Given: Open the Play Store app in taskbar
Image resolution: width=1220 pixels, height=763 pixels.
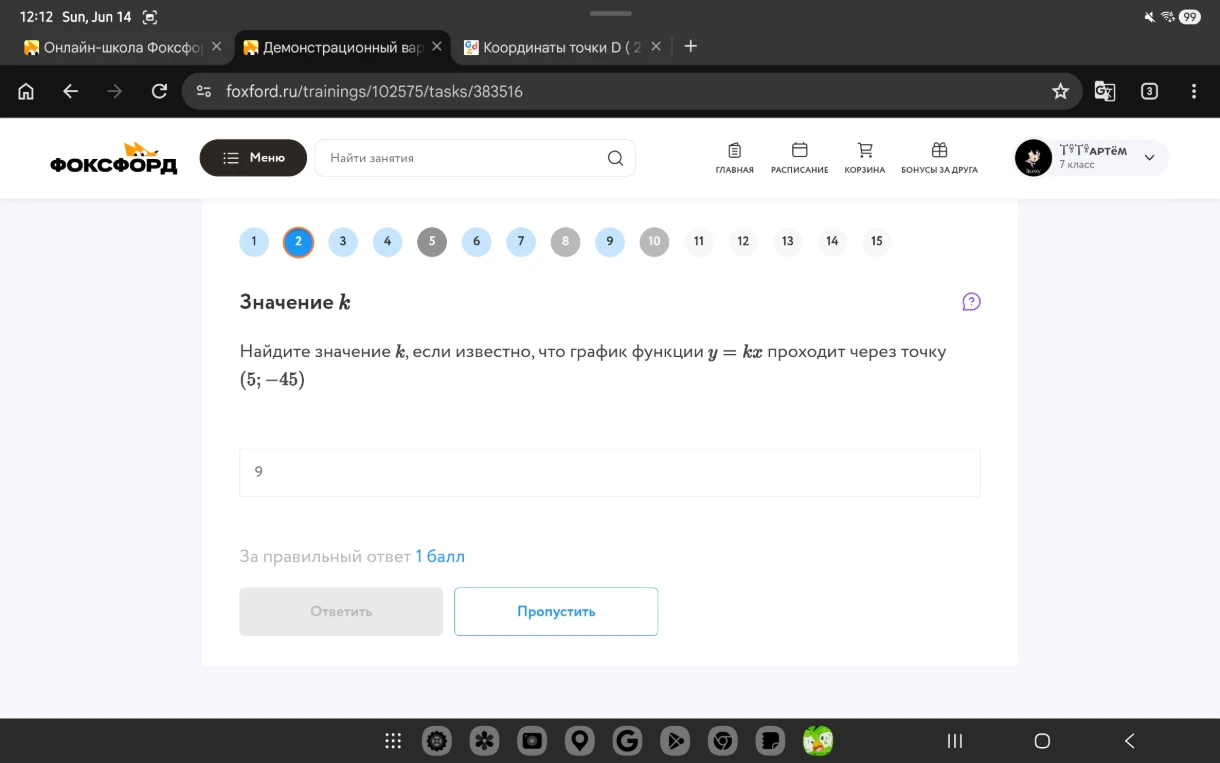Looking at the screenshot, I should tap(675, 741).
